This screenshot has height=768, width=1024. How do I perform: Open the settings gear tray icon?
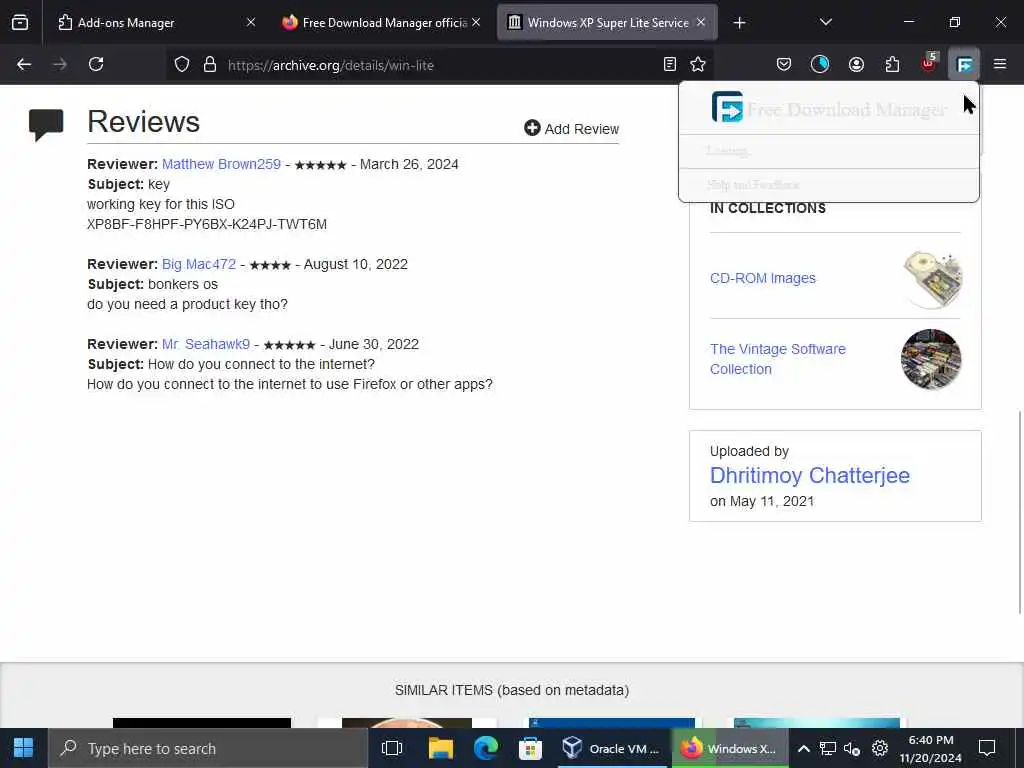coord(880,748)
